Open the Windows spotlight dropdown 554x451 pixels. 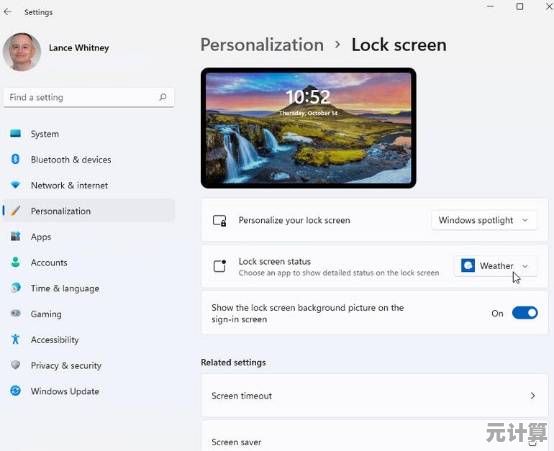(483, 220)
